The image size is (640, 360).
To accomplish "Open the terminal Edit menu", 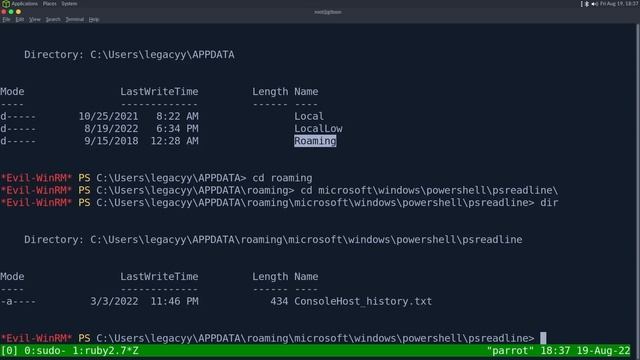I will [20, 19].
